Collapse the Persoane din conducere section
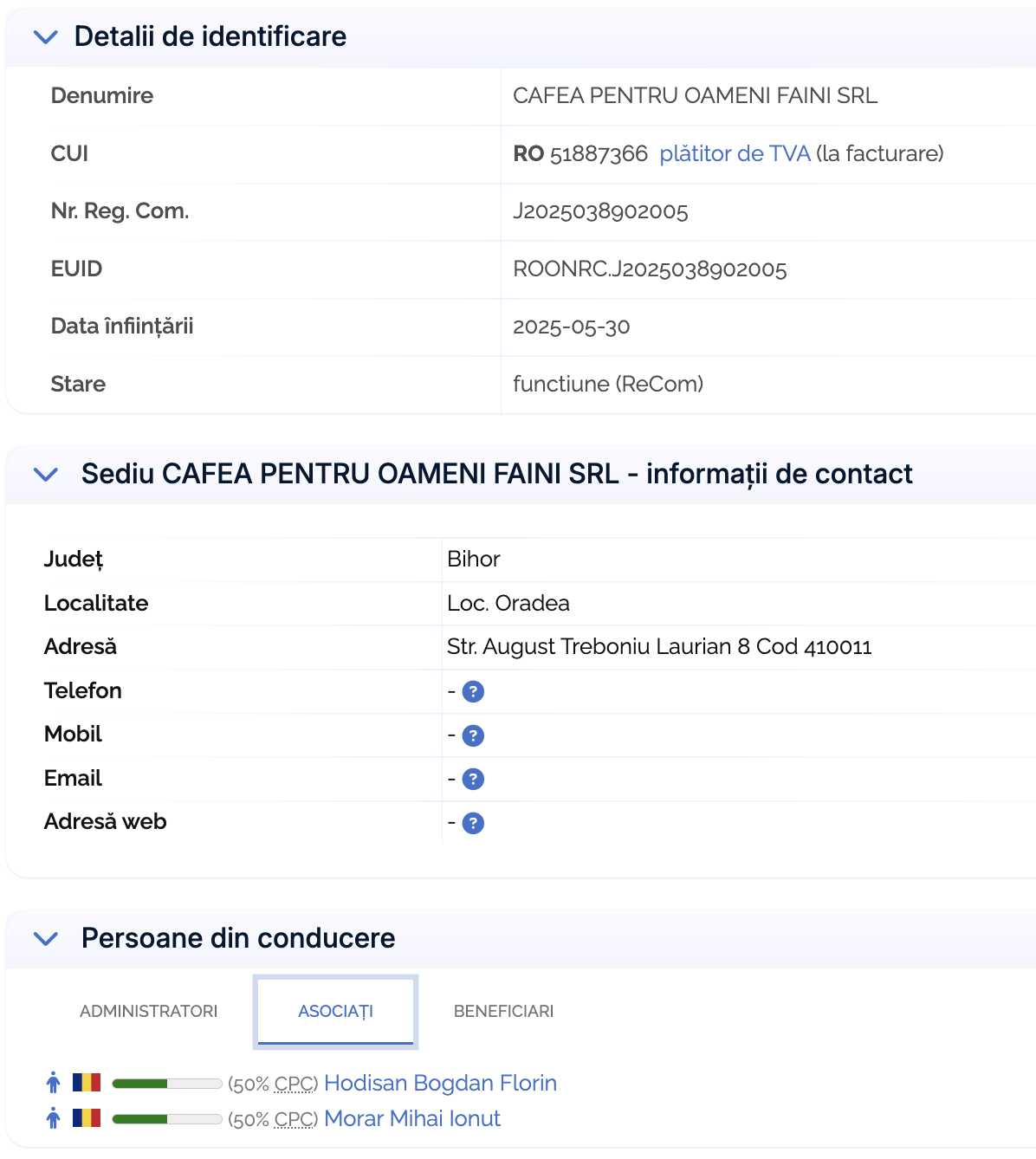The height and width of the screenshot is (1159, 1036). (x=45, y=939)
